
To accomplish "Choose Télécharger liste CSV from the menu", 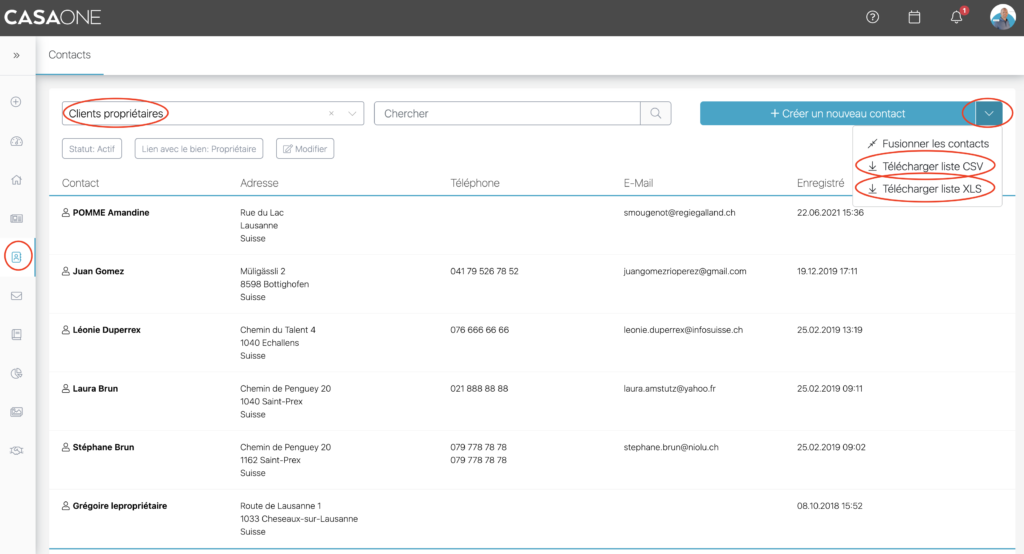I will point(927,166).
